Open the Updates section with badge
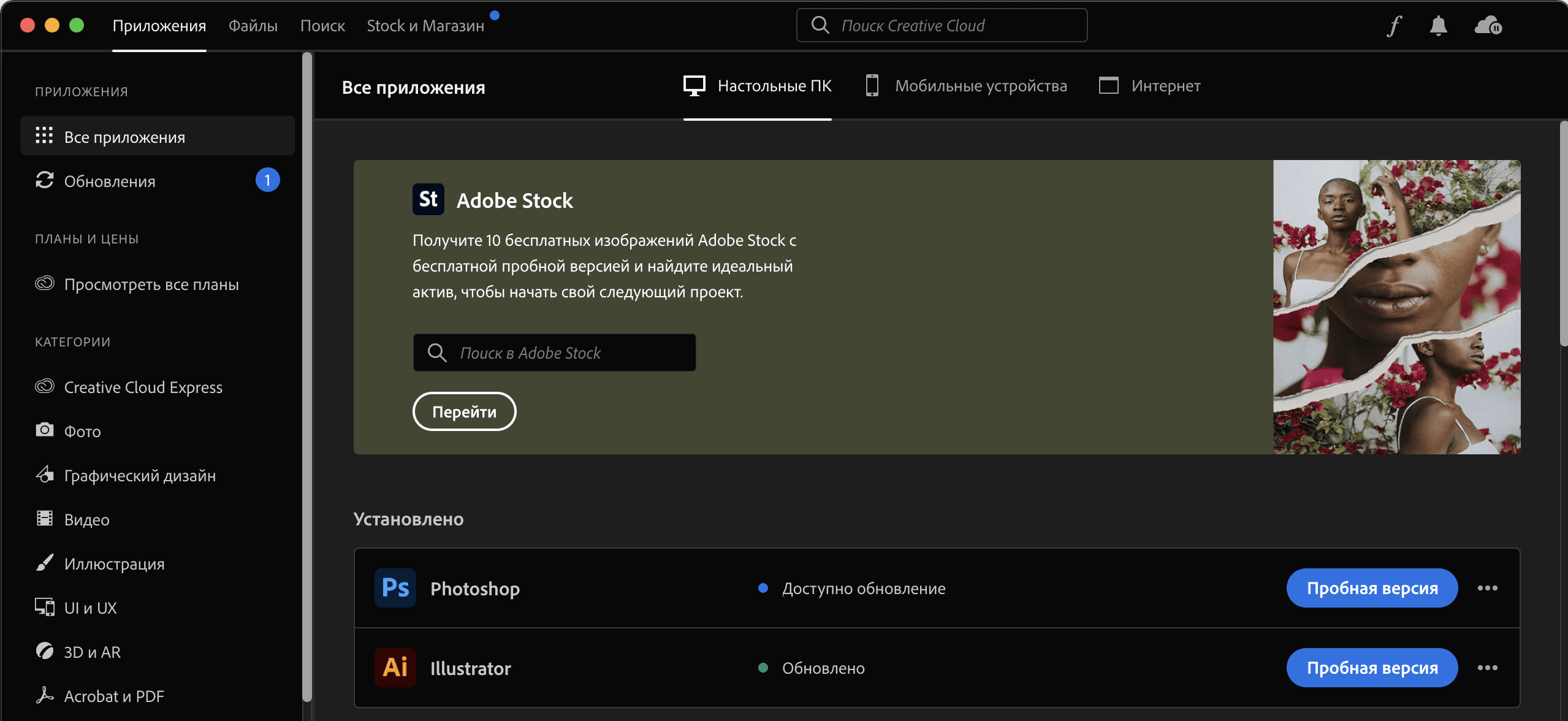 point(110,181)
